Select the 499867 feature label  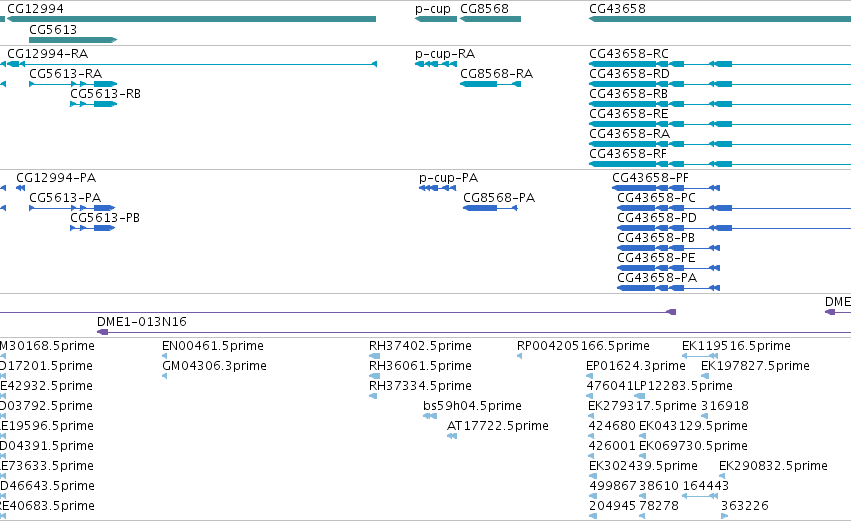(x=613, y=487)
